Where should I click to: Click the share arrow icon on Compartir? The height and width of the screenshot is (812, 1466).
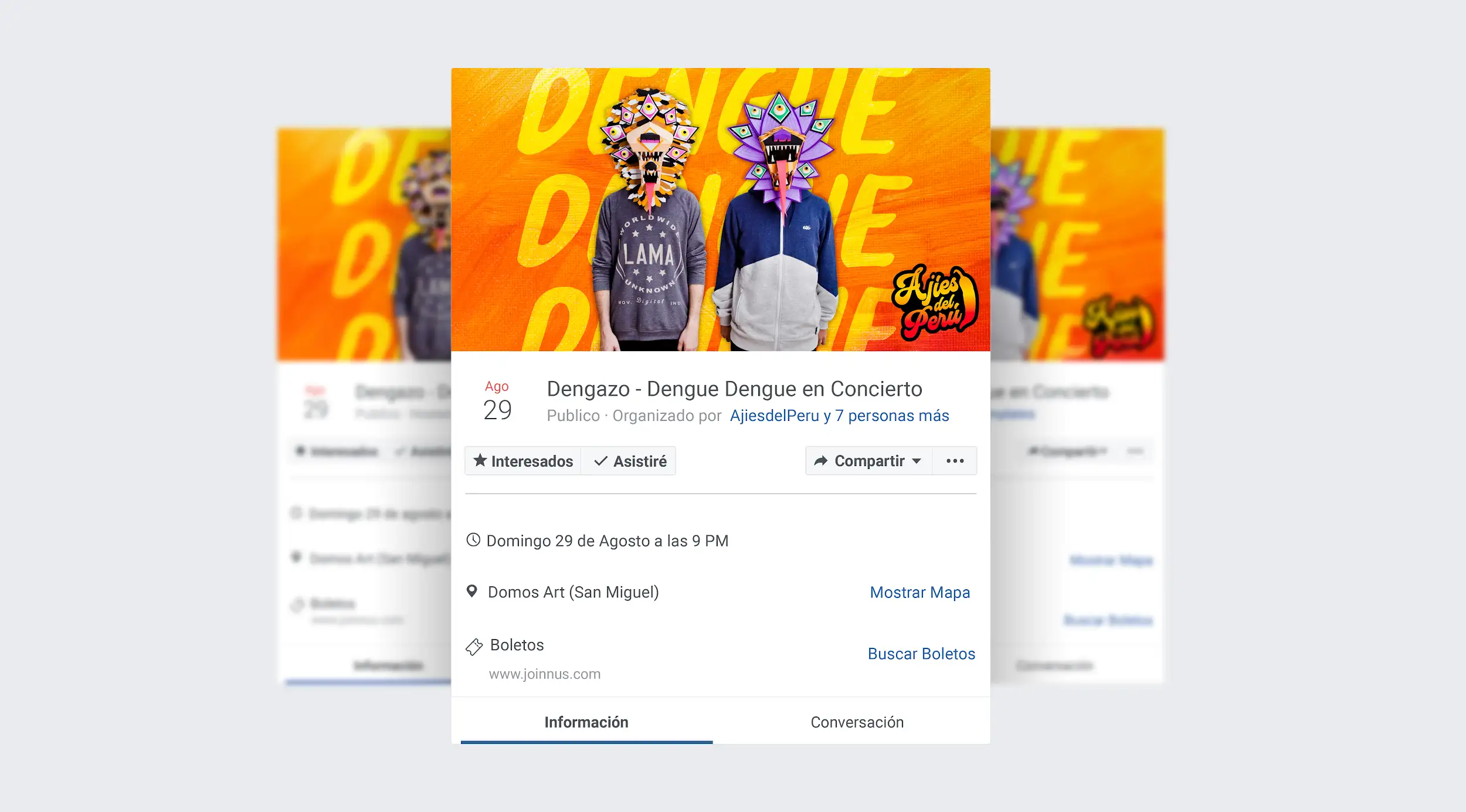point(821,461)
